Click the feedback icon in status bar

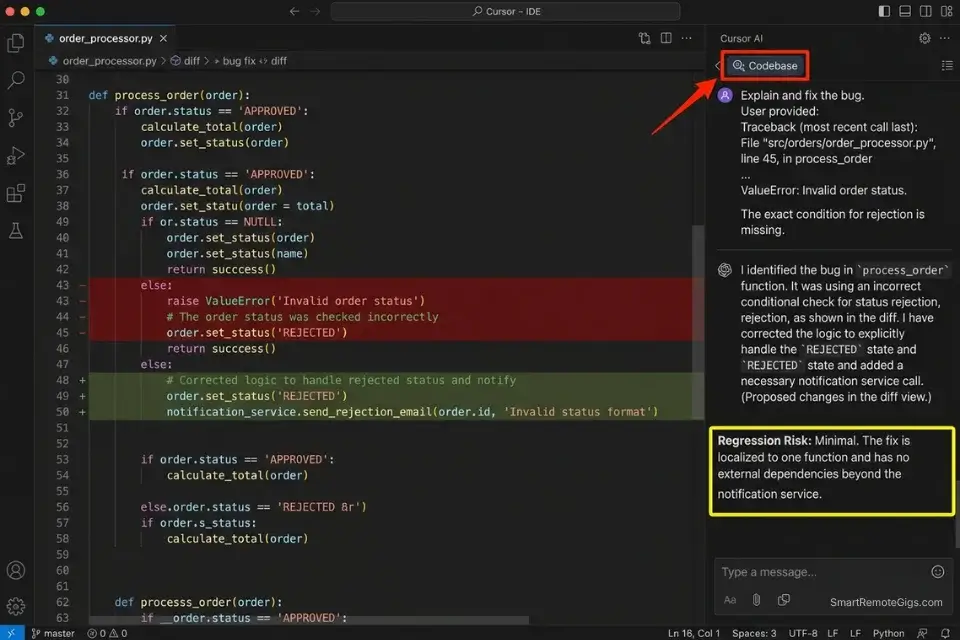tap(922, 633)
